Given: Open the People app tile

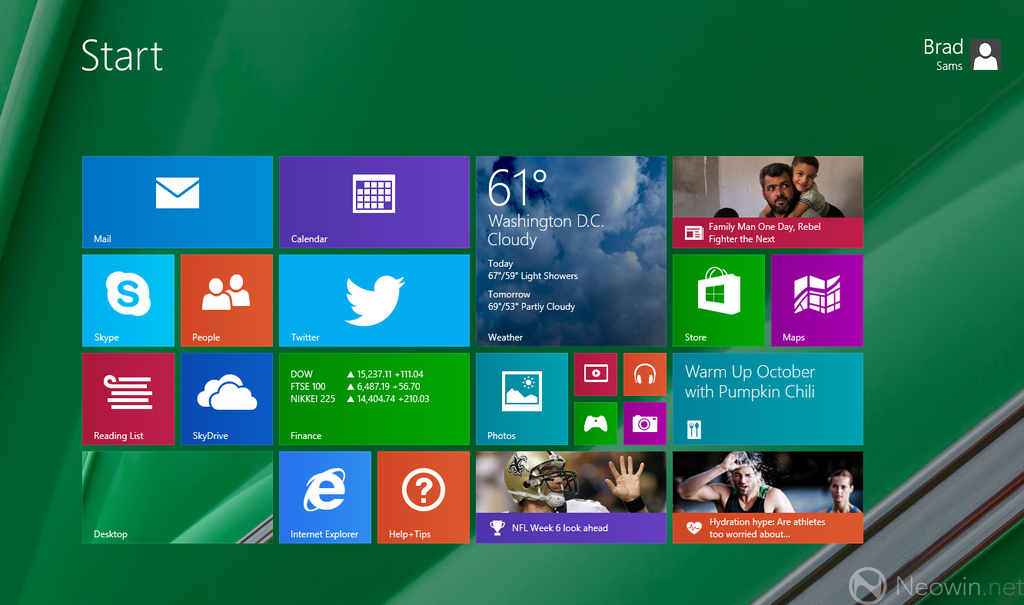Looking at the screenshot, I should [x=226, y=300].
